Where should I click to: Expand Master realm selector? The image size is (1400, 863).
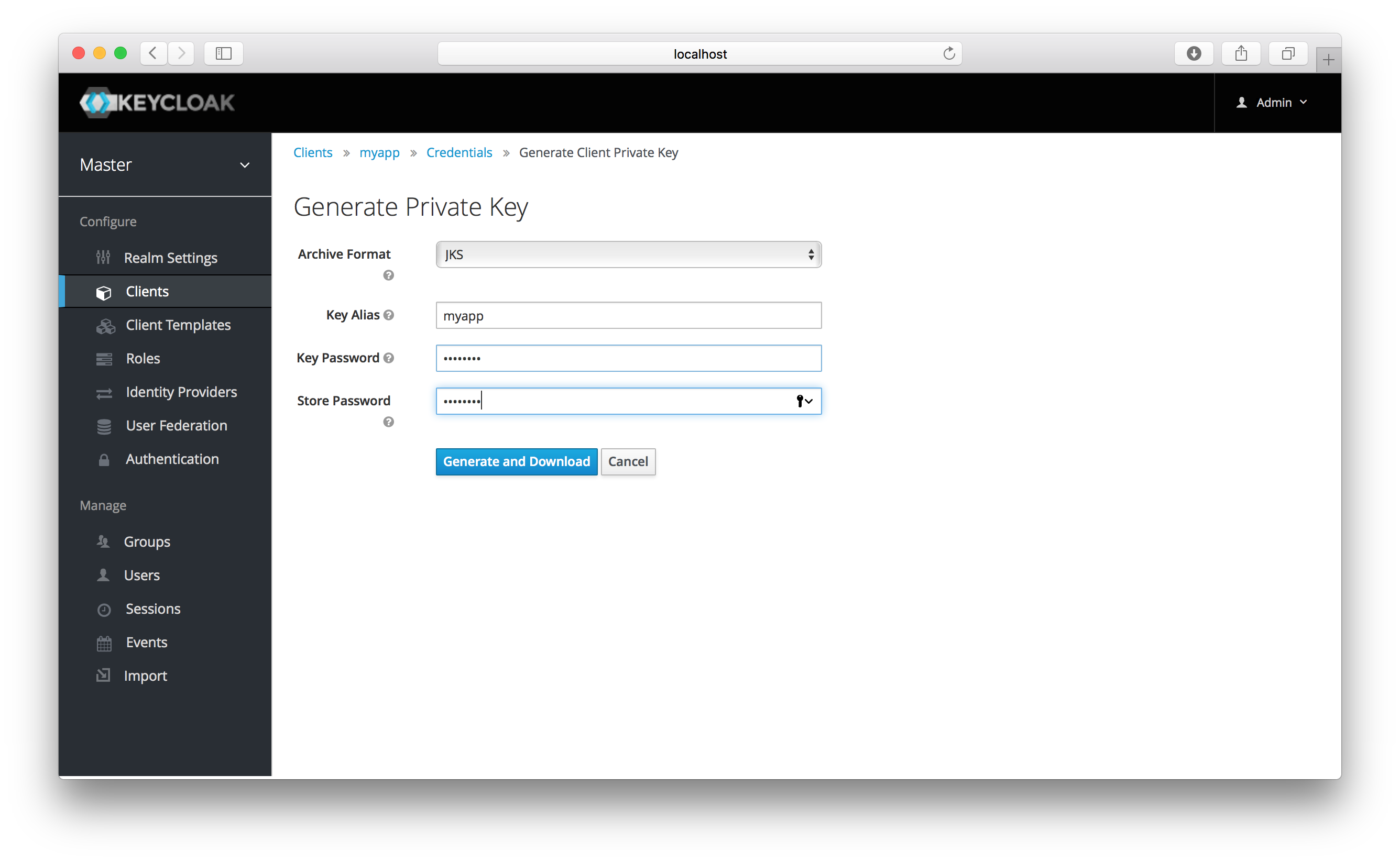coord(164,164)
